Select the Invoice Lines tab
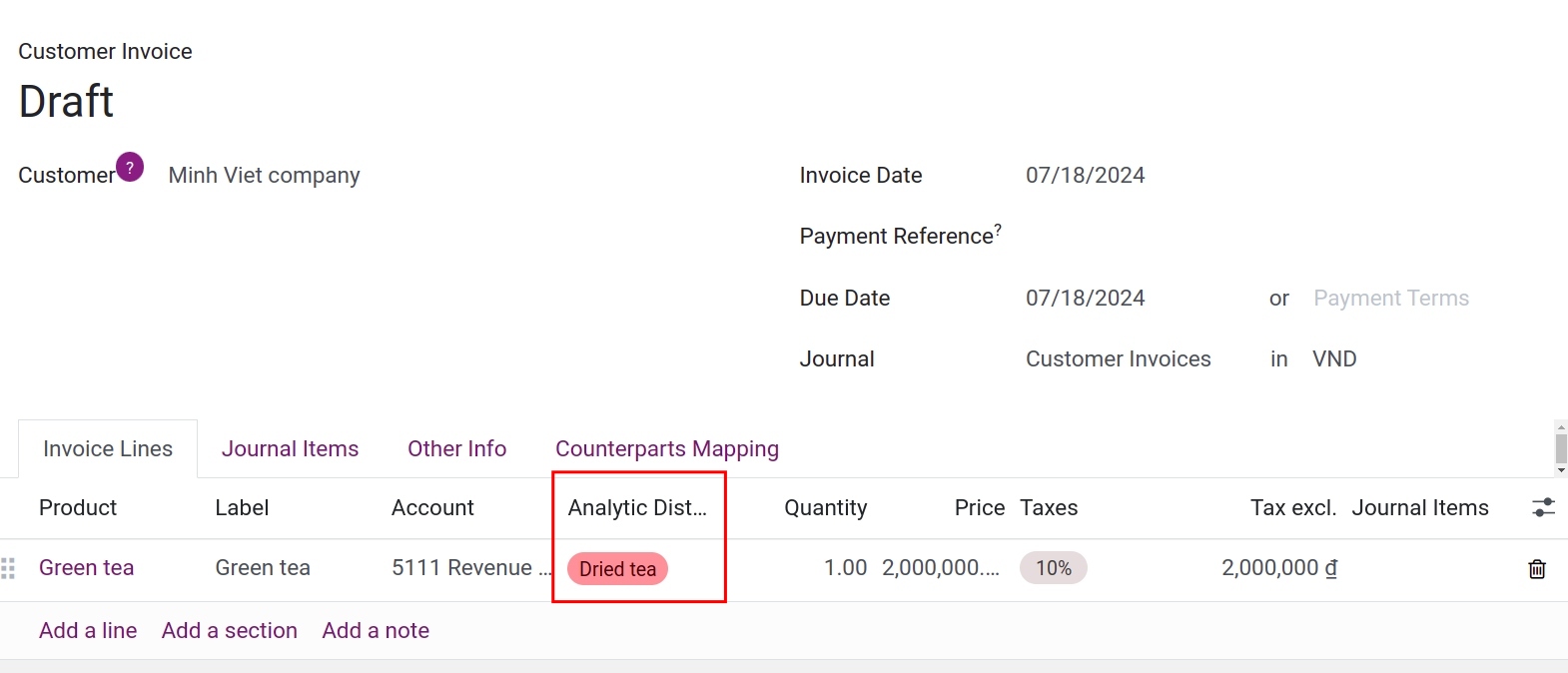Screen dimensions: 1568x673 (x=106, y=448)
